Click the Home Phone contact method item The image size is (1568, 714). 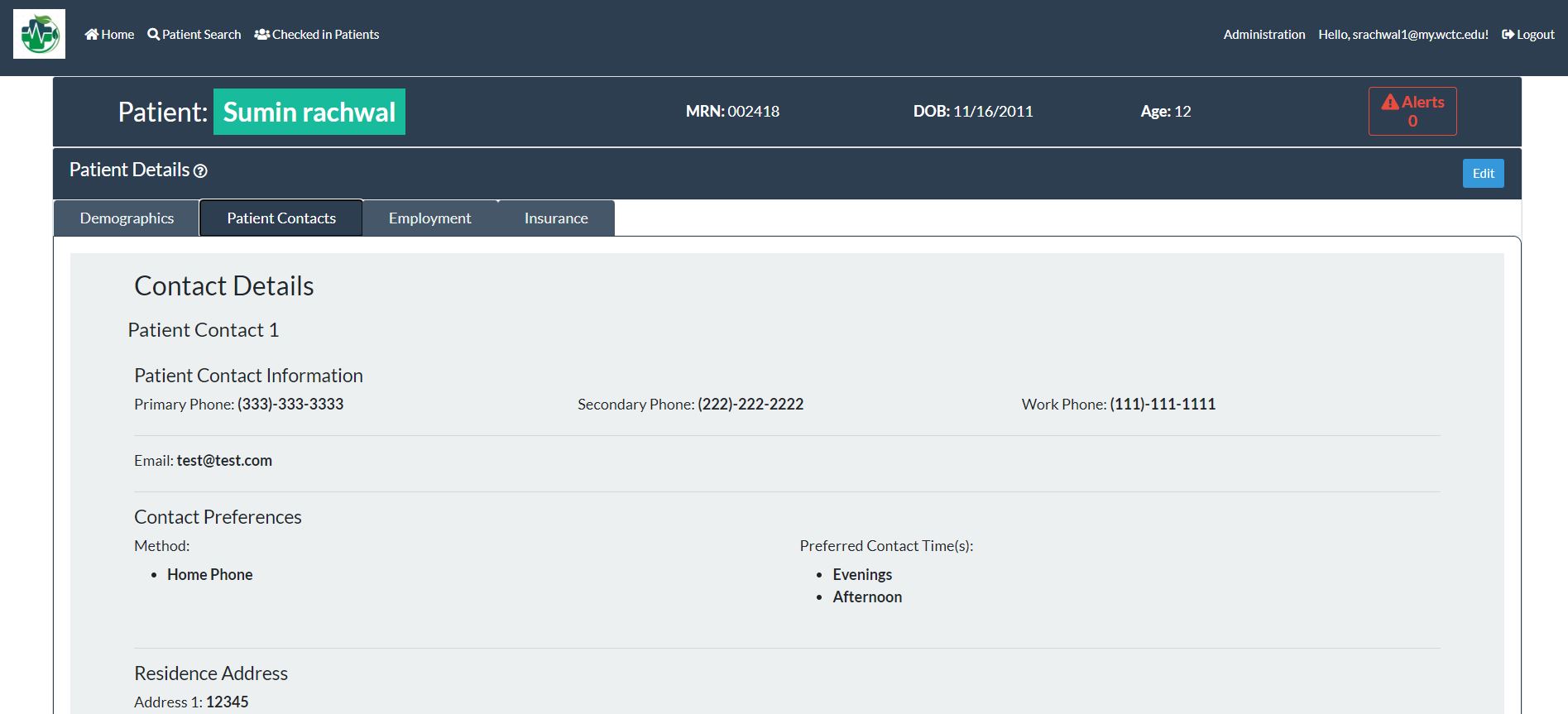point(210,575)
